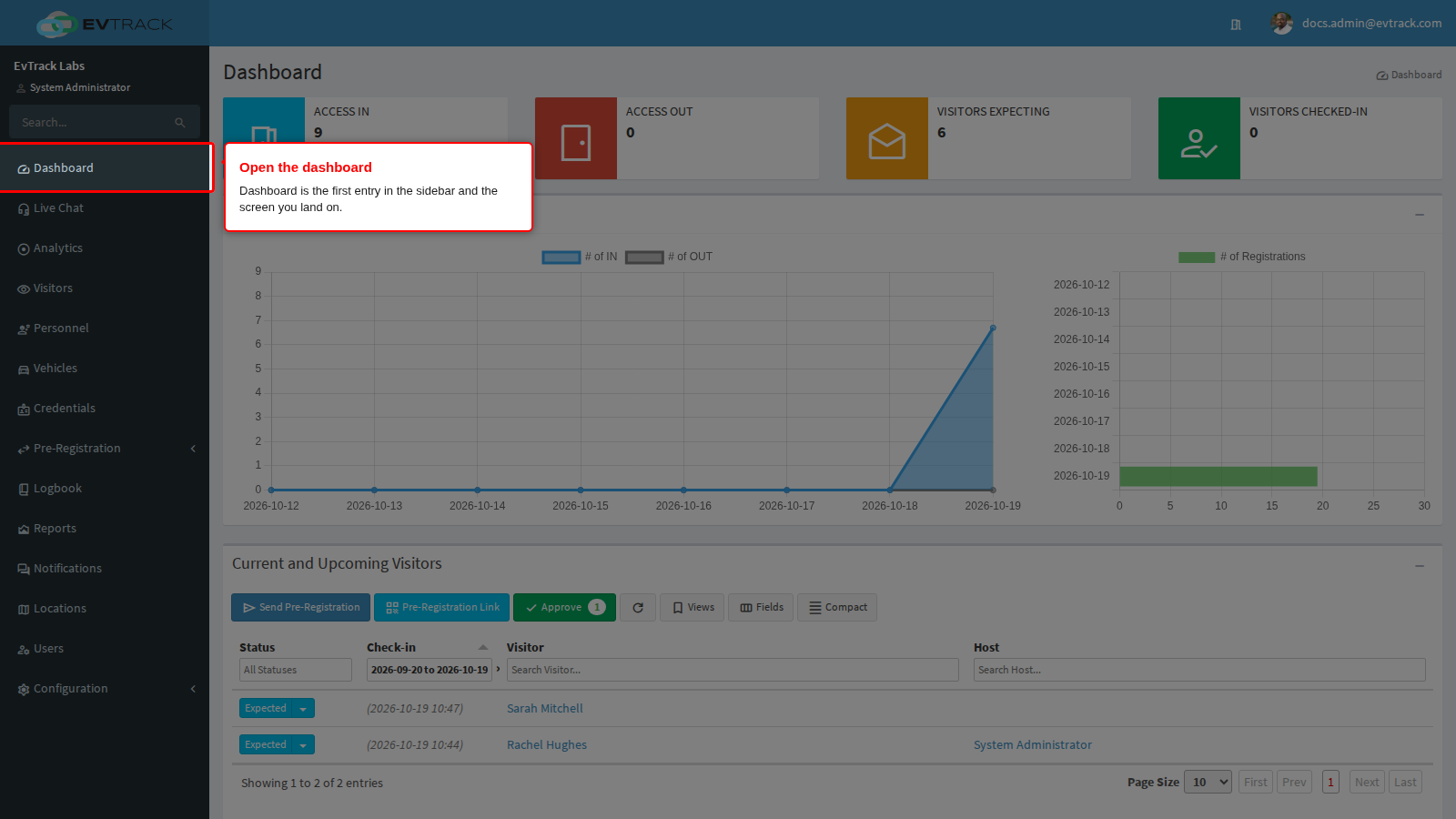Open the Fields column chooser

pos(761,608)
